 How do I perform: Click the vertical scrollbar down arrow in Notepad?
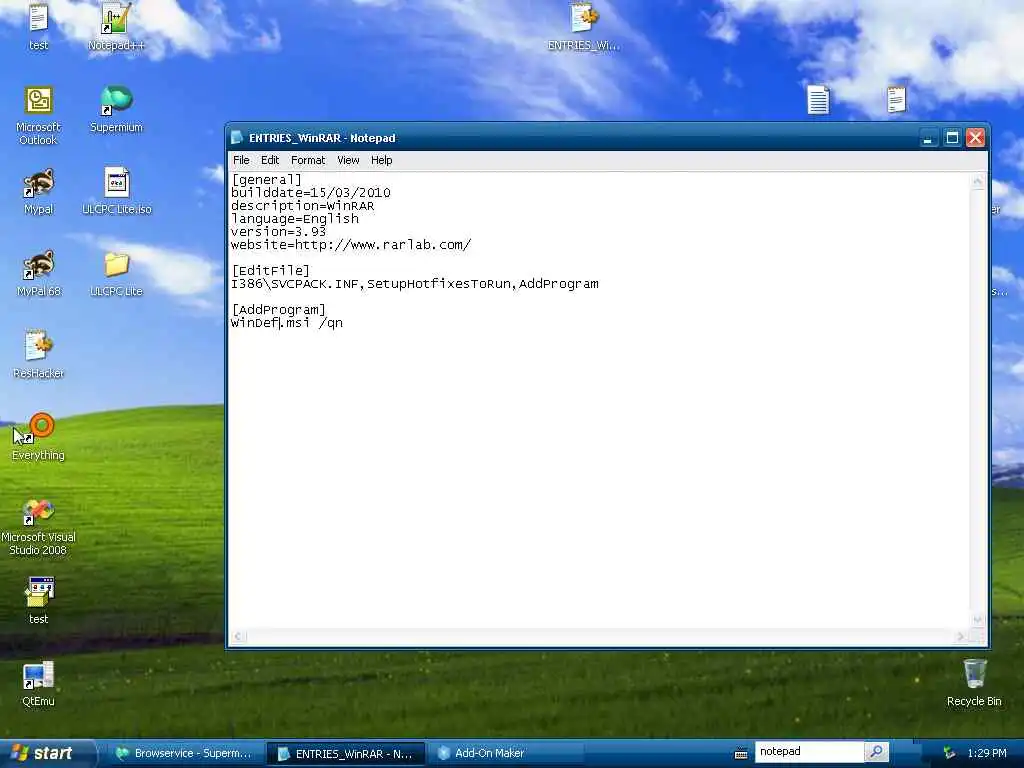coord(978,619)
